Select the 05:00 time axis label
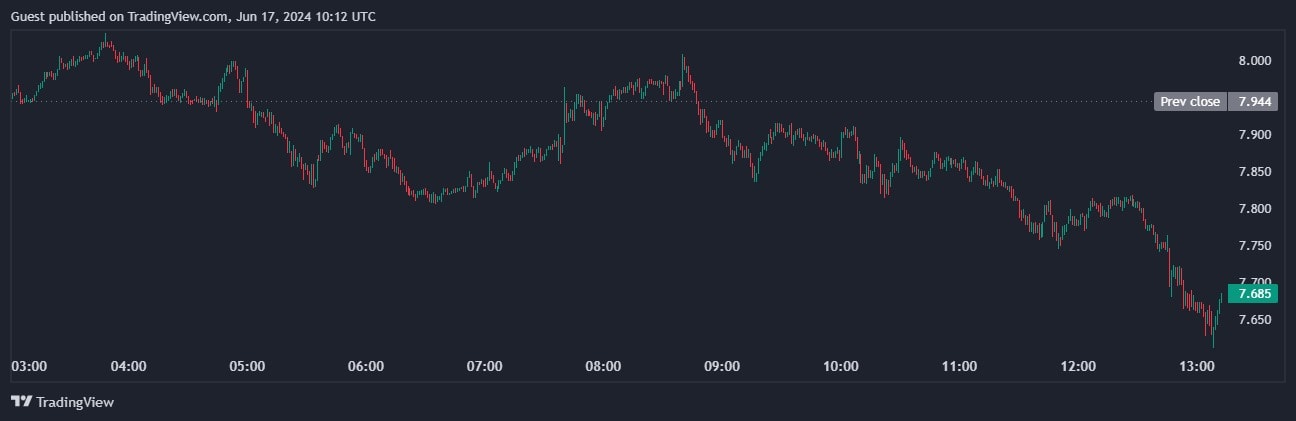Screen dimensions: 1296x421 (247, 366)
